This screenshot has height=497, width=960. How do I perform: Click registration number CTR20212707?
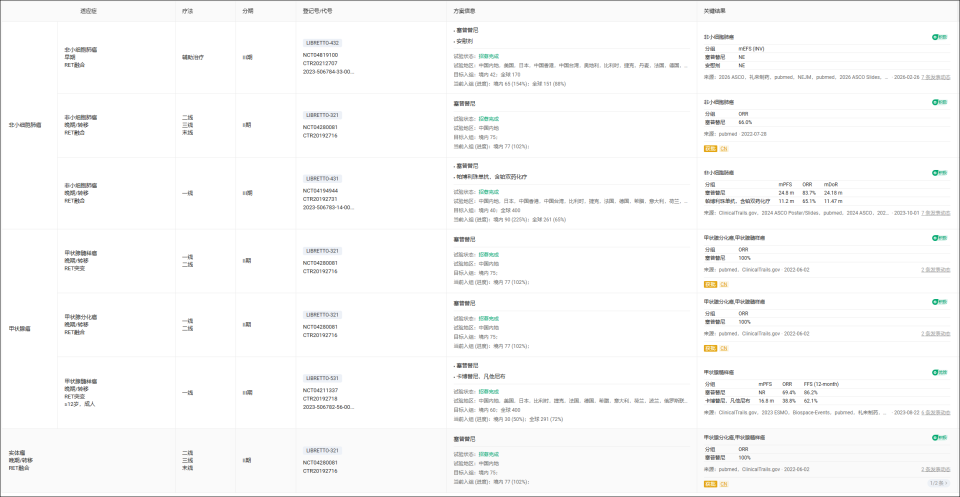(x=320, y=63)
